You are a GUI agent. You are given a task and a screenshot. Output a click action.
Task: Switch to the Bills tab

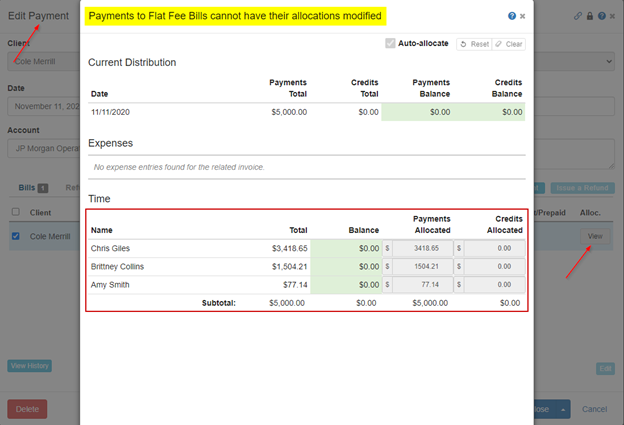pos(33,187)
